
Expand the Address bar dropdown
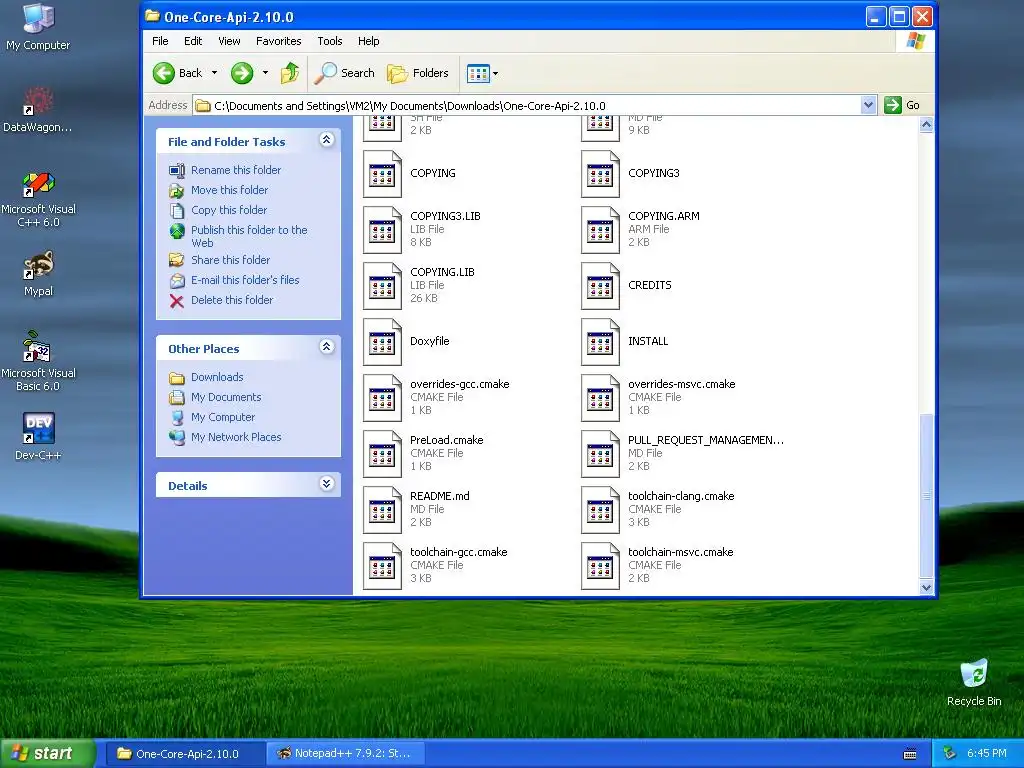(x=868, y=105)
